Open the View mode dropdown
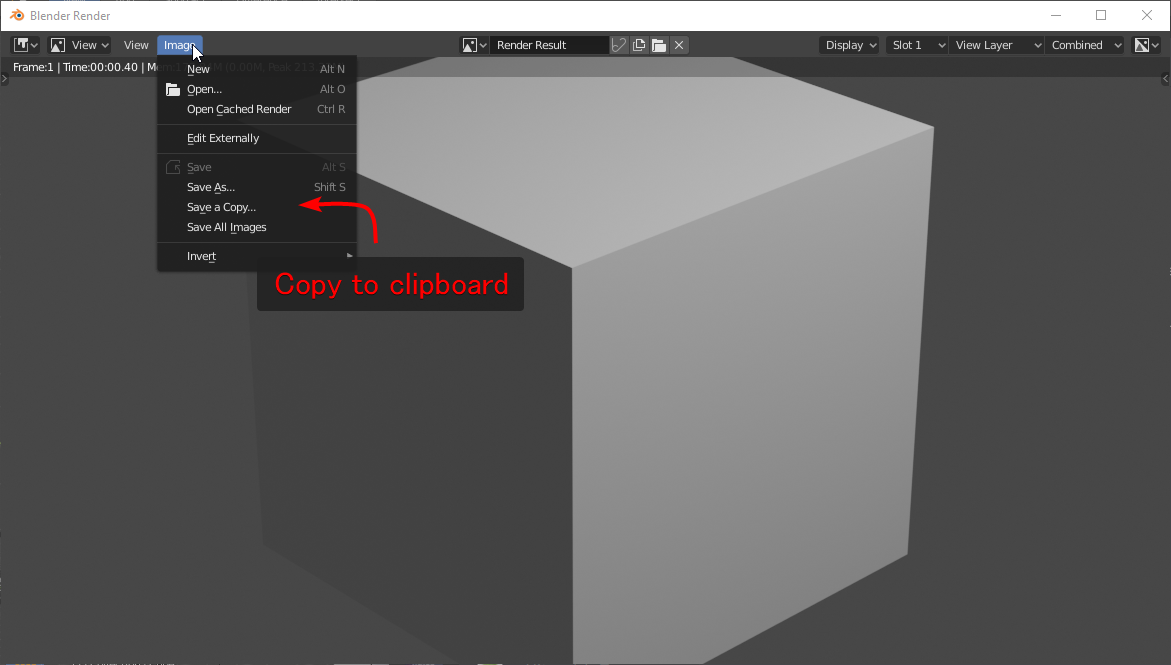The image size is (1171, 665). [x=79, y=45]
